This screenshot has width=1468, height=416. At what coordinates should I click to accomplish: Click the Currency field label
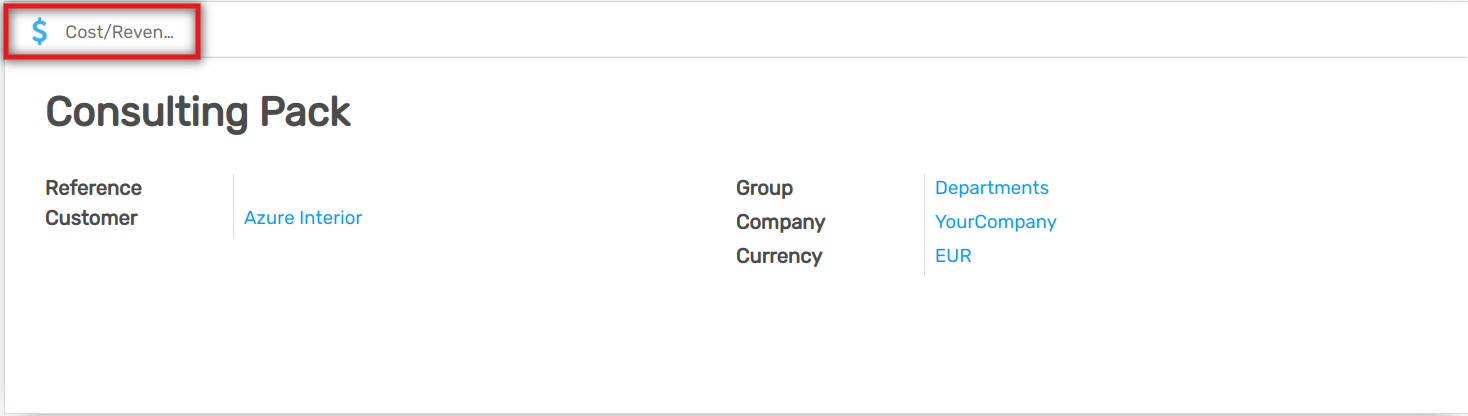click(779, 256)
